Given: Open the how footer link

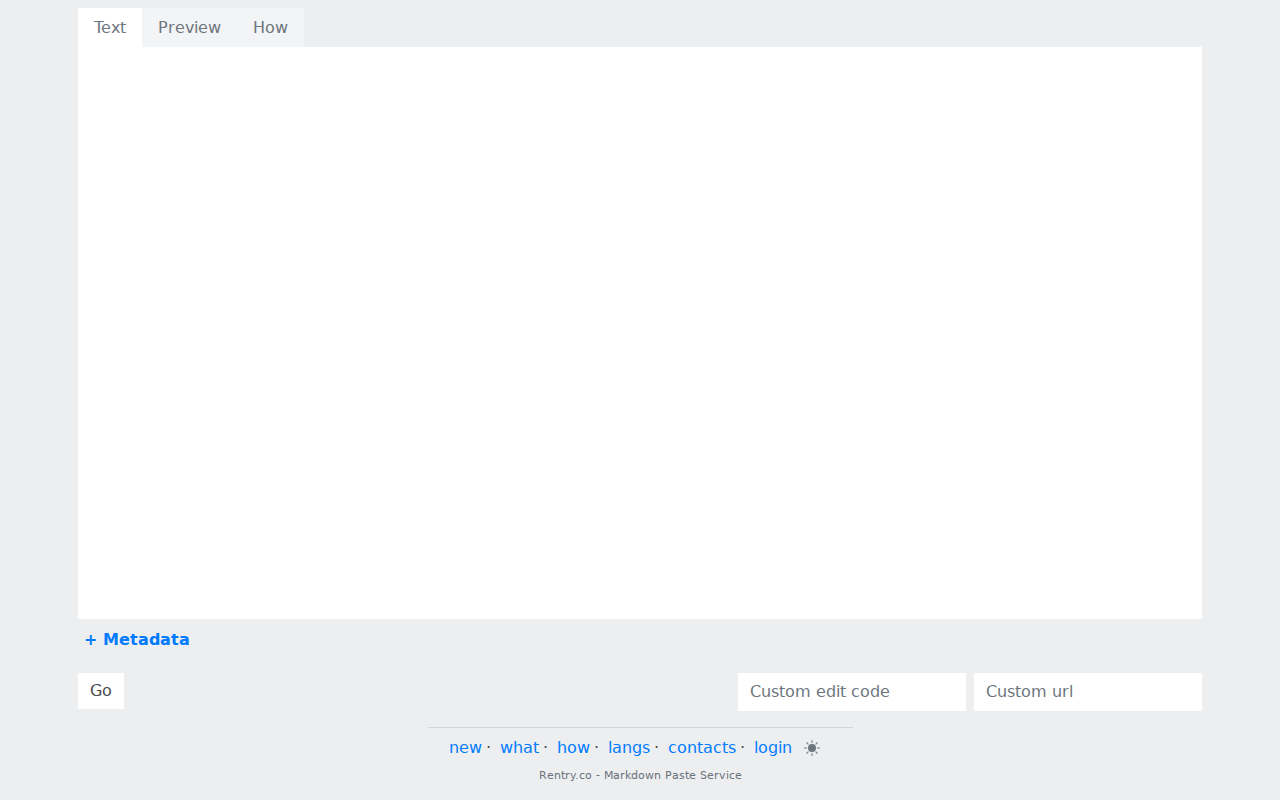Looking at the screenshot, I should [x=573, y=748].
